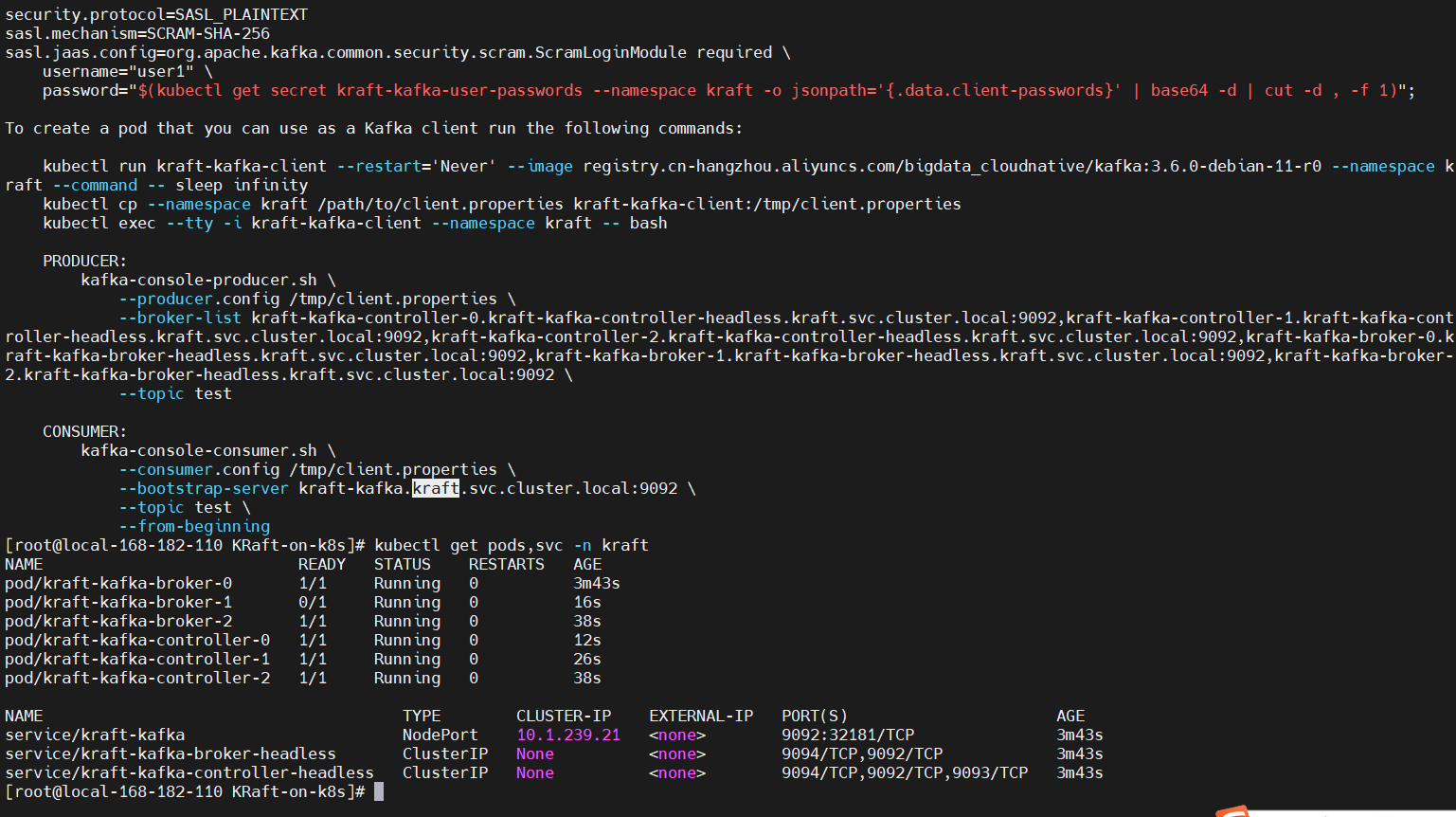Viewport: 1456px width, 817px height.
Task: Click the kafka-console-producer.sh line
Action: tap(208, 281)
